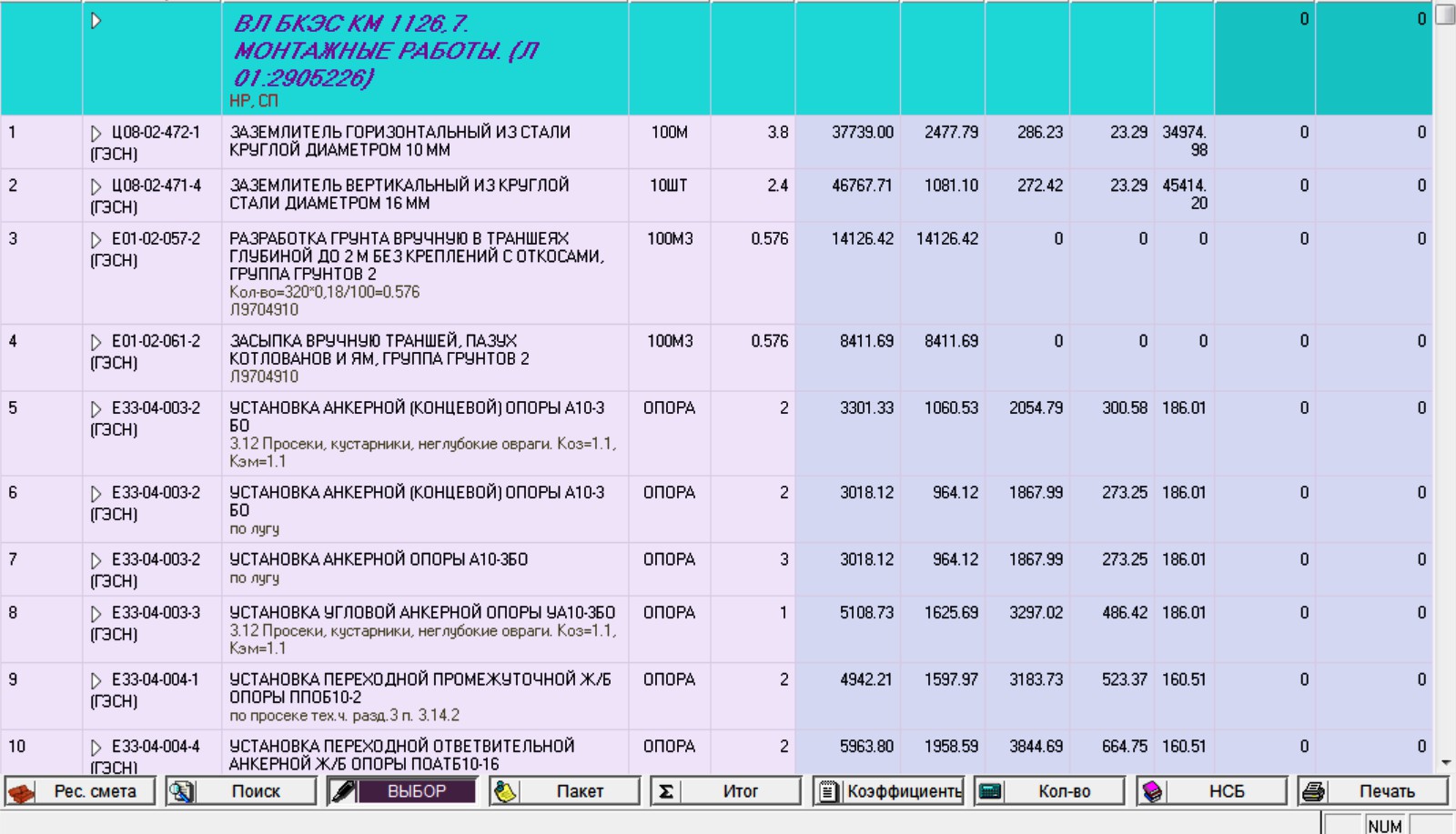
Task: Click the printer icon on Печать button
Action: tap(1313, 791)
